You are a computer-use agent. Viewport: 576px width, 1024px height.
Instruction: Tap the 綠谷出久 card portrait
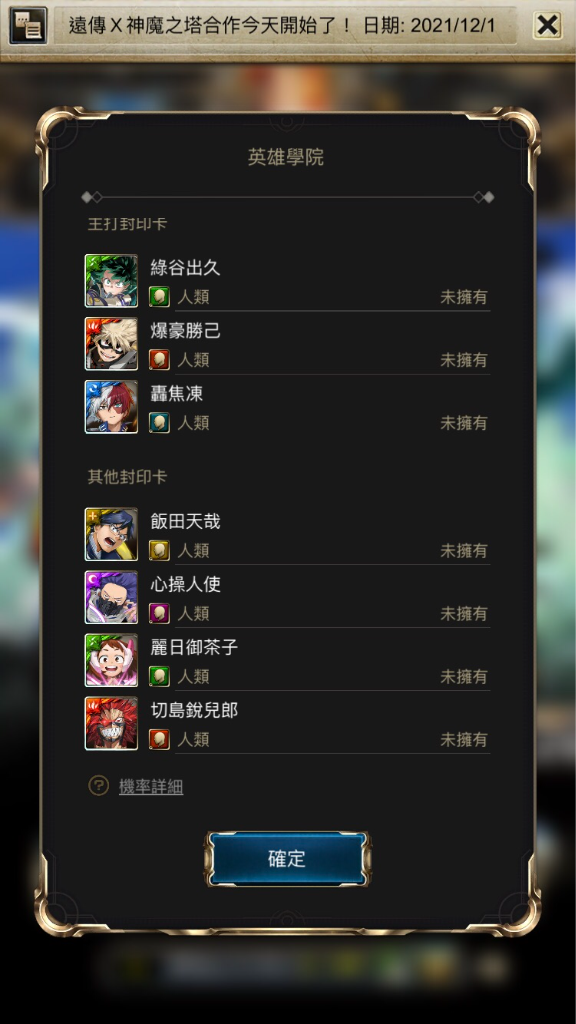tap(111, 281)
